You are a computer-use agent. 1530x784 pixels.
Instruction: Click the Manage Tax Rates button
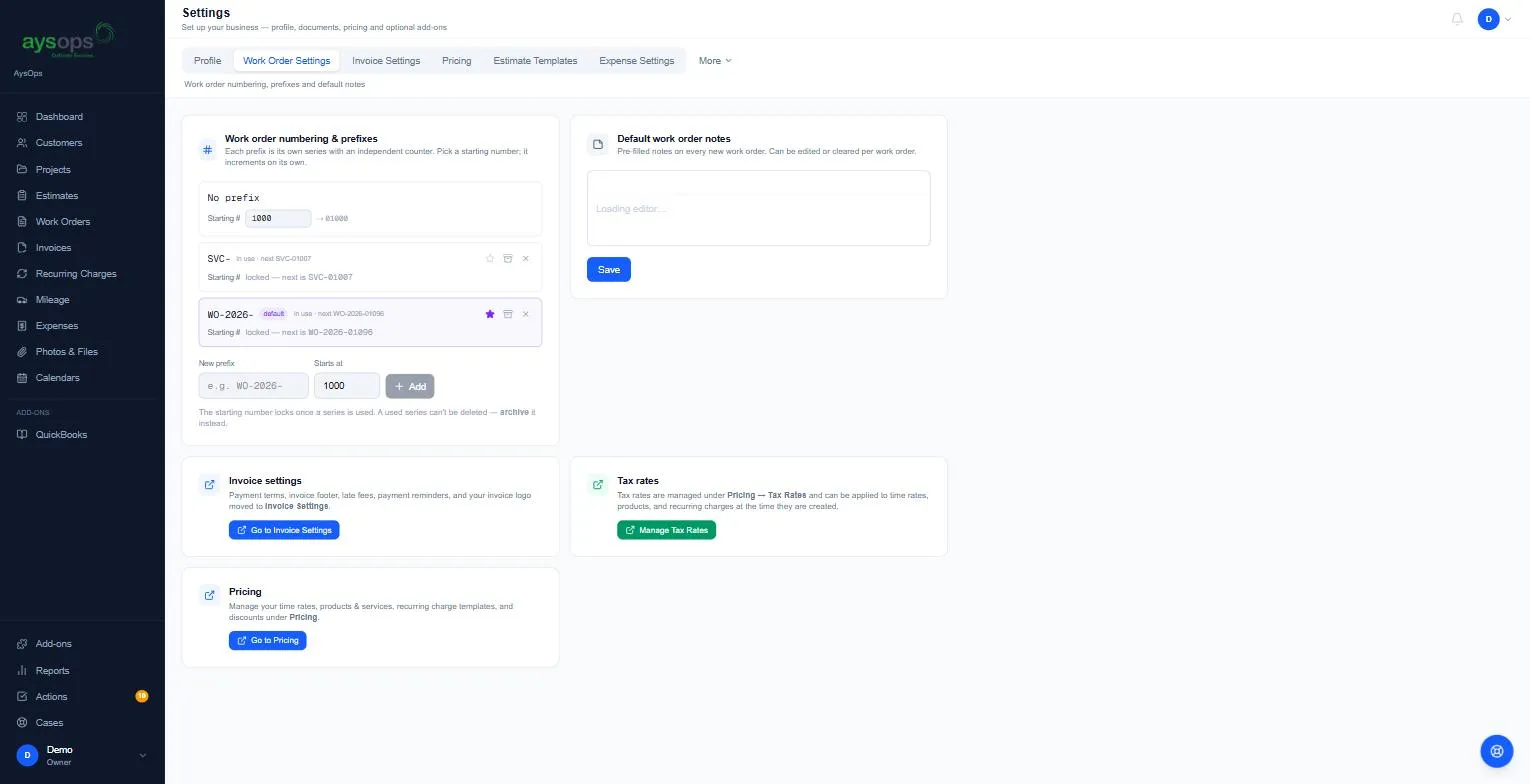click(x=666, y=530)
